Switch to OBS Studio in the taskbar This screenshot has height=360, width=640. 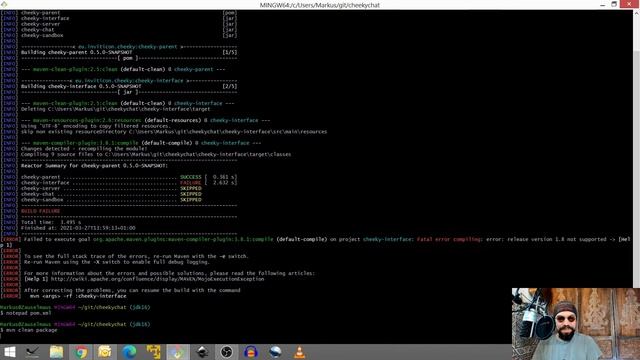(227, 352)
